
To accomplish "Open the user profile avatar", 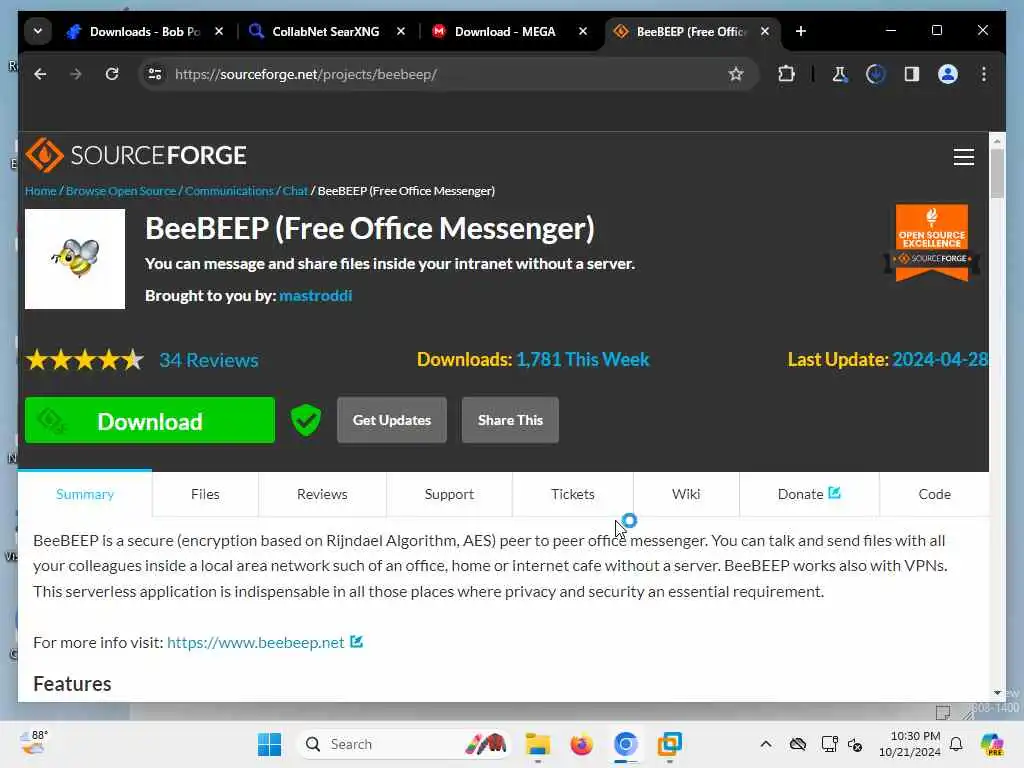I will click(x=948, y=74).
